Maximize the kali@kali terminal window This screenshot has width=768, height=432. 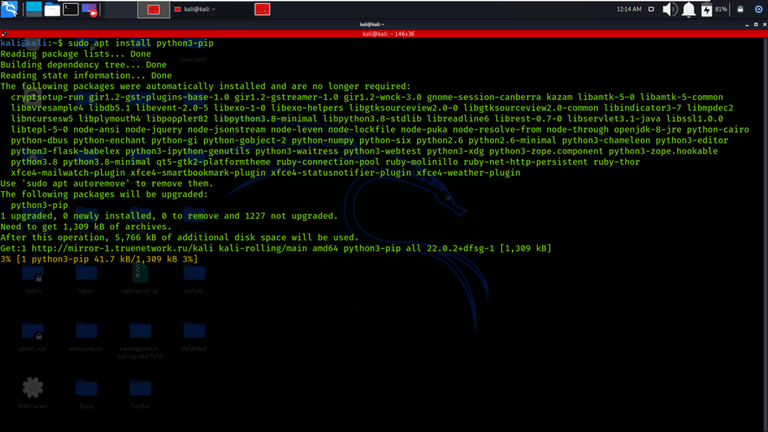pyautogui.click(x=756, y=24)
